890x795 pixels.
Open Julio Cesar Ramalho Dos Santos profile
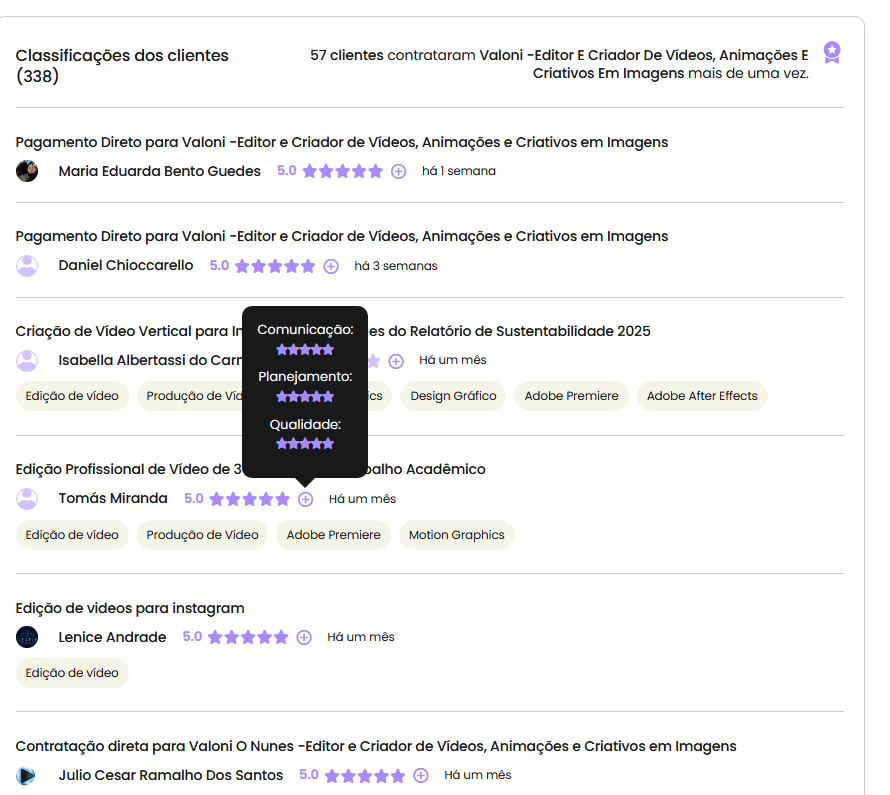[x=171, y=775]
